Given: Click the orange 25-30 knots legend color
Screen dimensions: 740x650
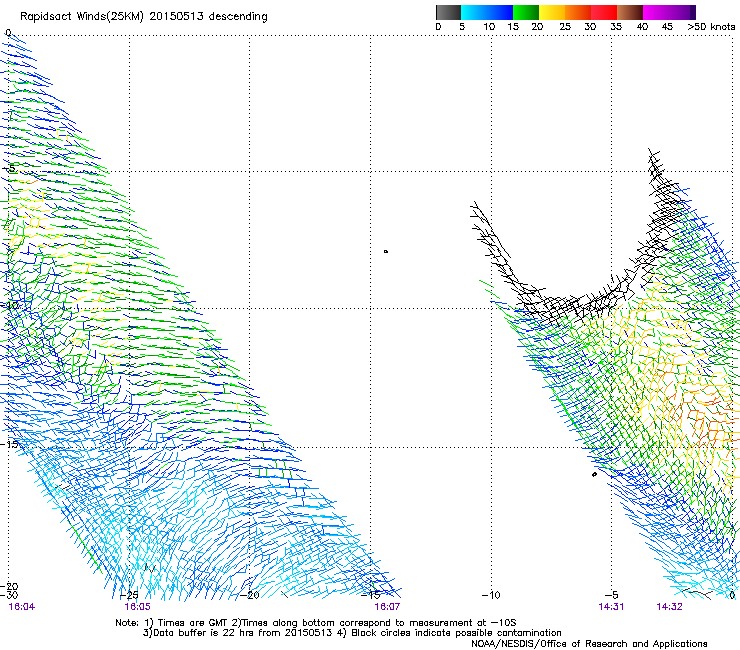Looking at the screenshot, I should 578,12.
